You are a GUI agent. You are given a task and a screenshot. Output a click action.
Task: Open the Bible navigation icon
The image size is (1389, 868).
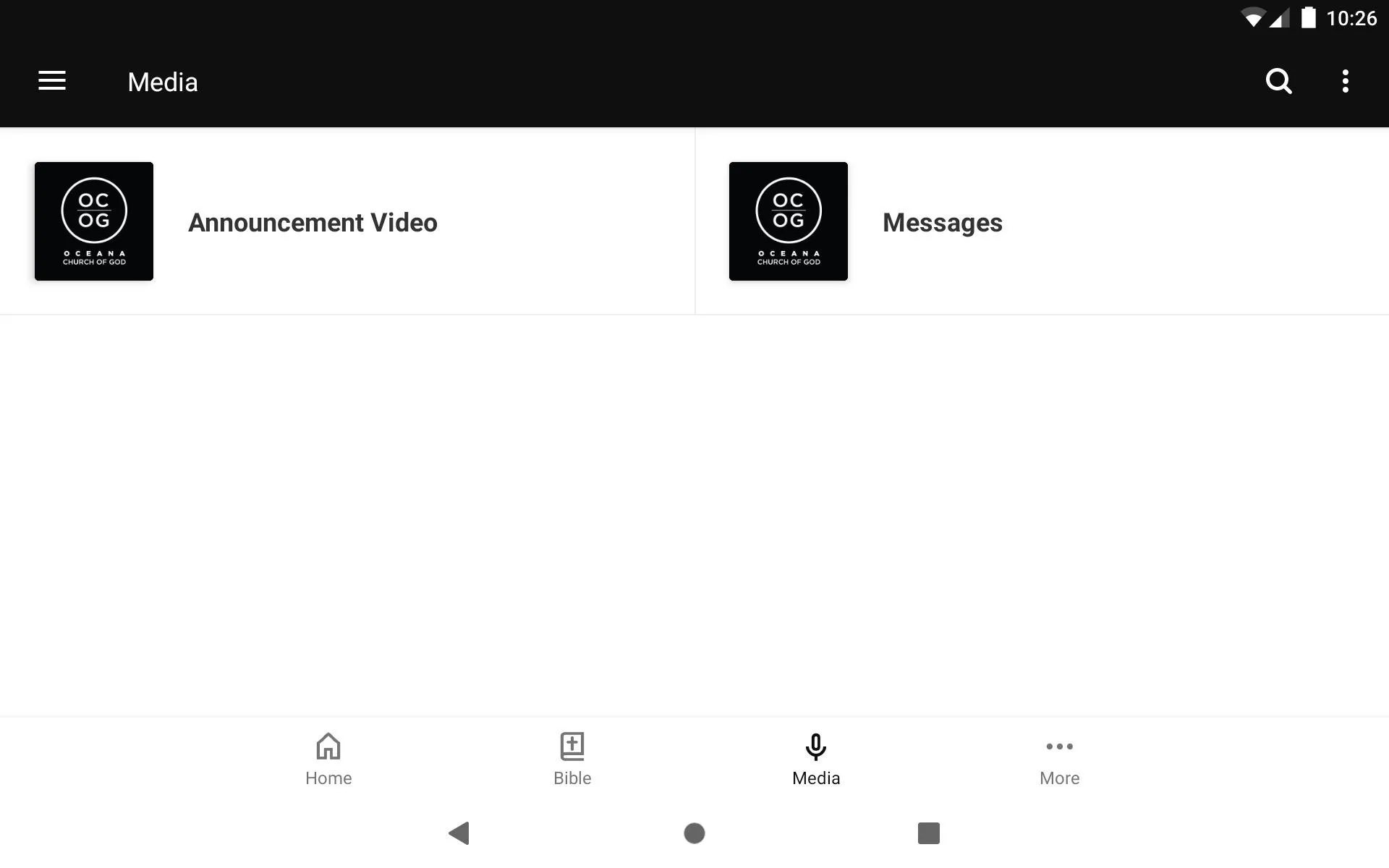572,758
